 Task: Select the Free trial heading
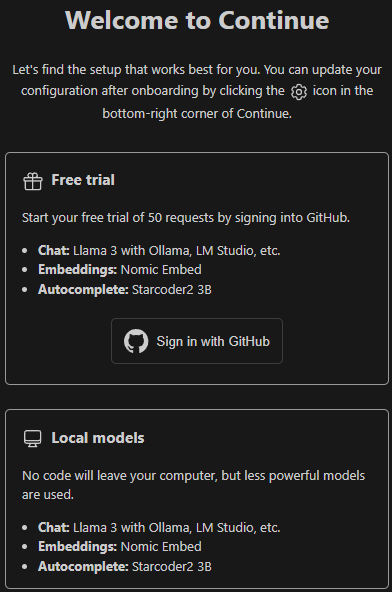83,180
